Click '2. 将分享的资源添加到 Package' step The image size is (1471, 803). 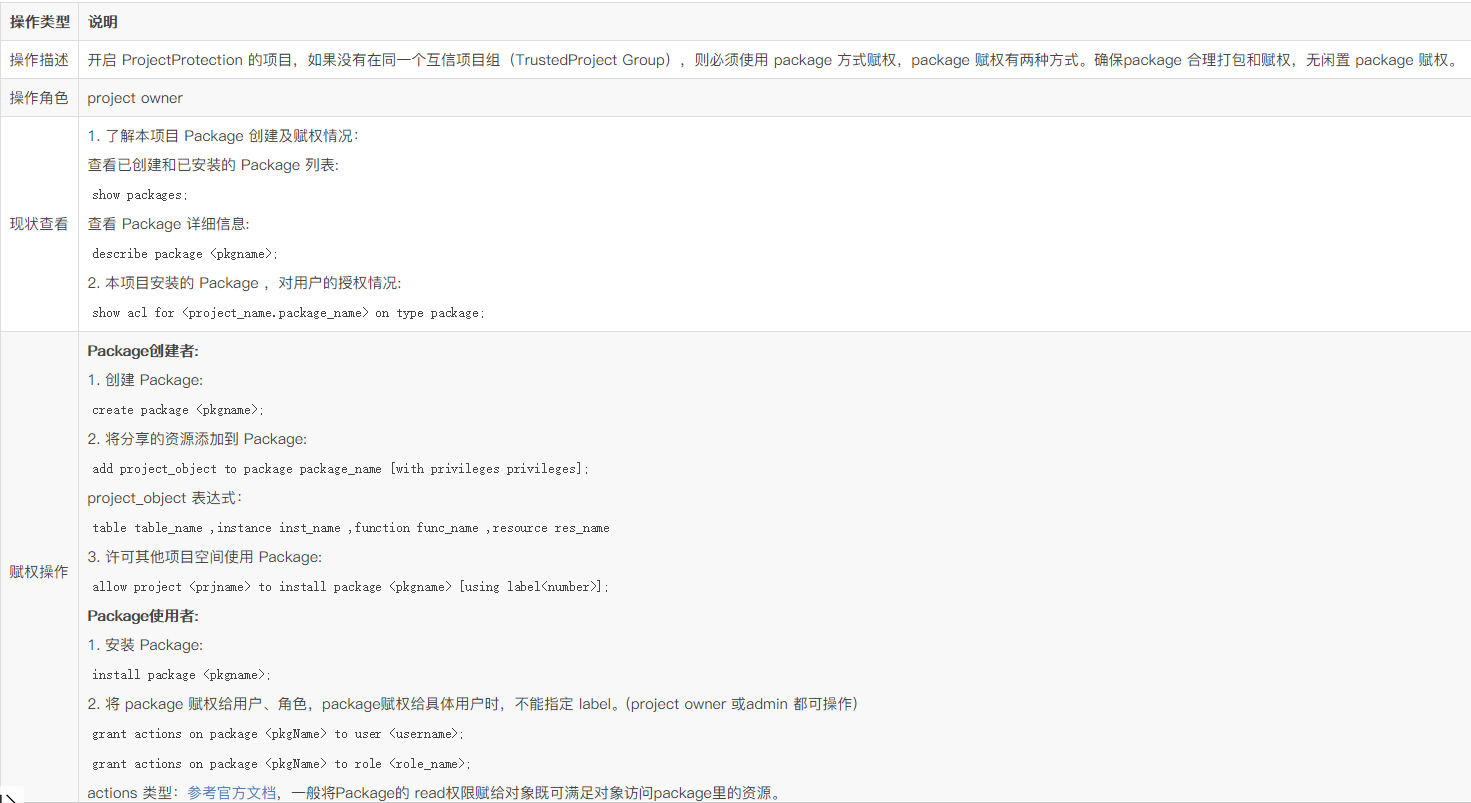(x=197, y=439)
